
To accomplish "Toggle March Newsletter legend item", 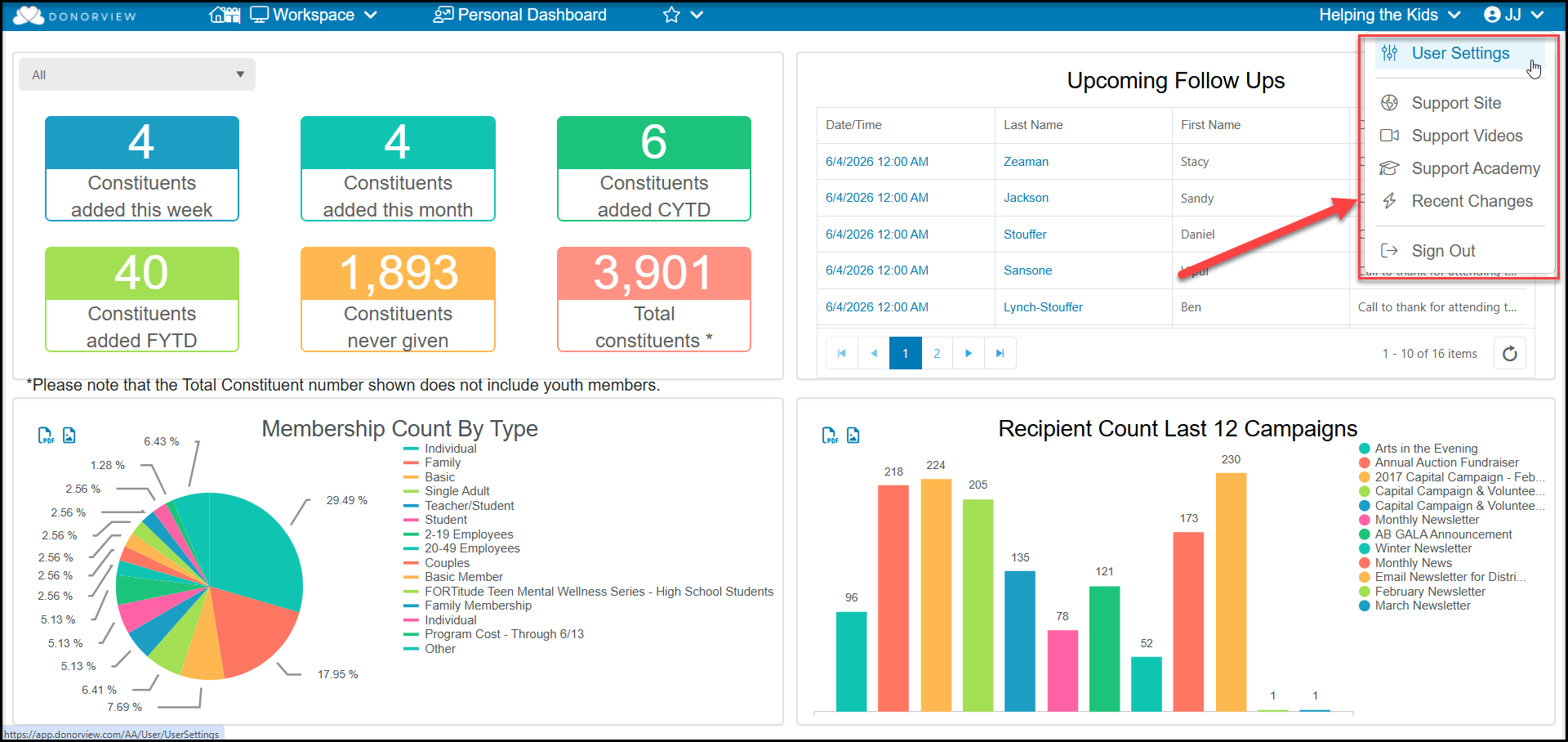I will coord(1414,606).
